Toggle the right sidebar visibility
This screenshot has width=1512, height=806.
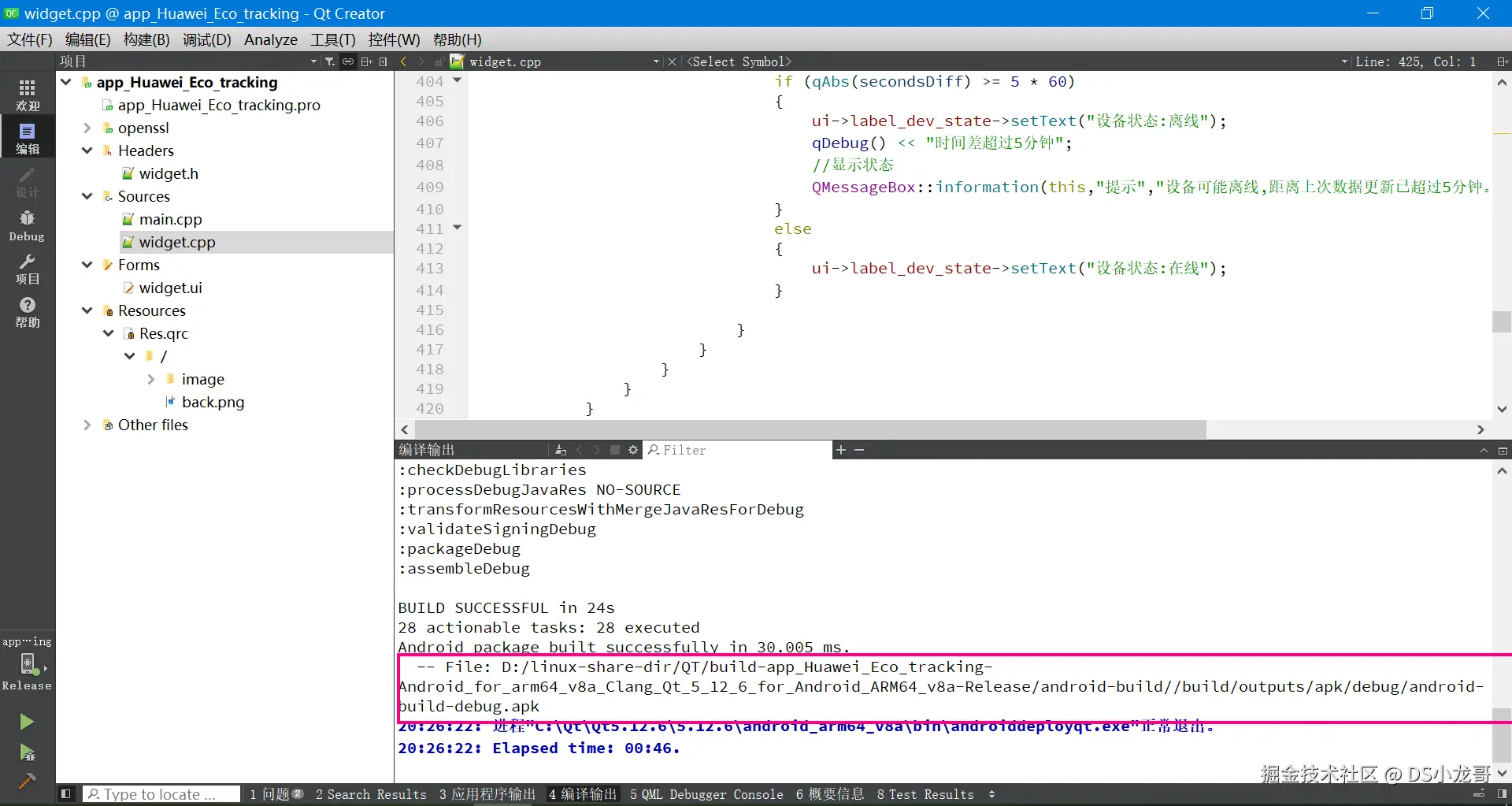[x=1502, y=794]
